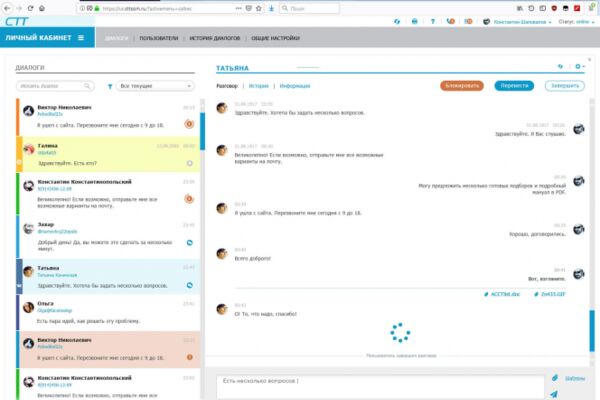Open the Все текущие filter dropdown
This screenshot has width=600, height=400.
[x=155, y=86]
